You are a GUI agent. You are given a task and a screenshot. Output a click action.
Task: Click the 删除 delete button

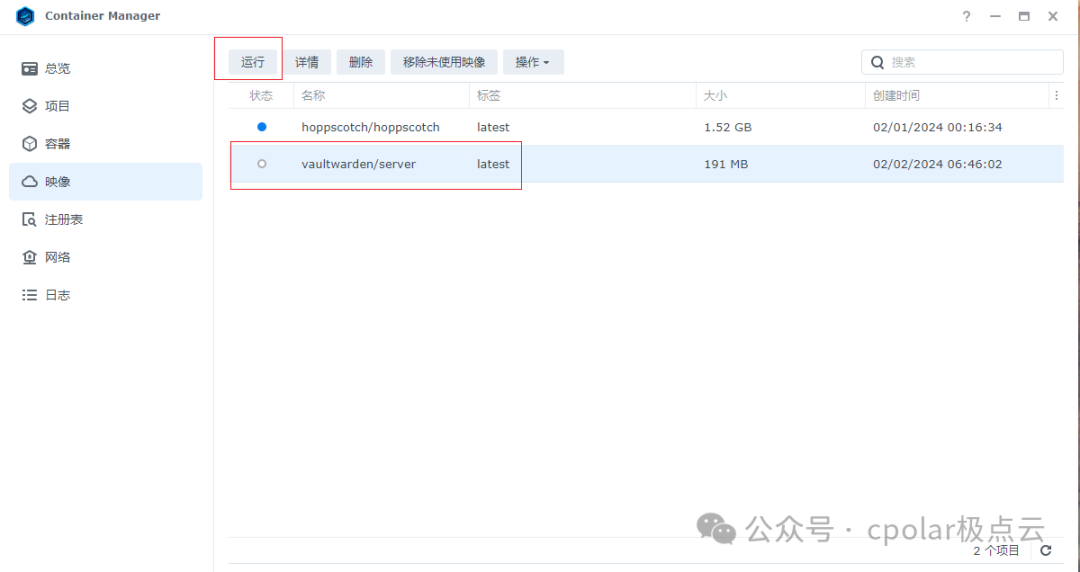tap(361, 62)
